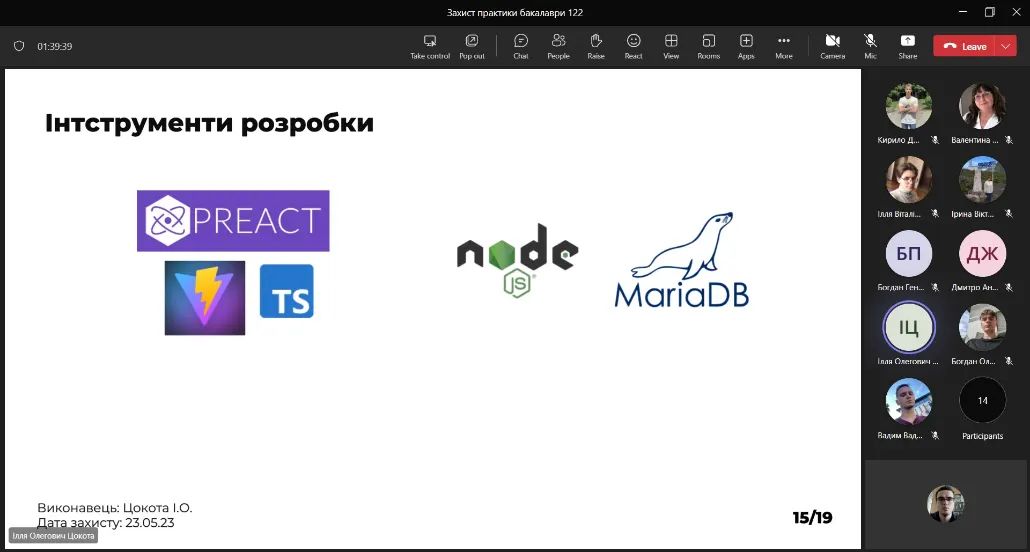
Task: Turn on the Camera
Action: coord(832,47)
